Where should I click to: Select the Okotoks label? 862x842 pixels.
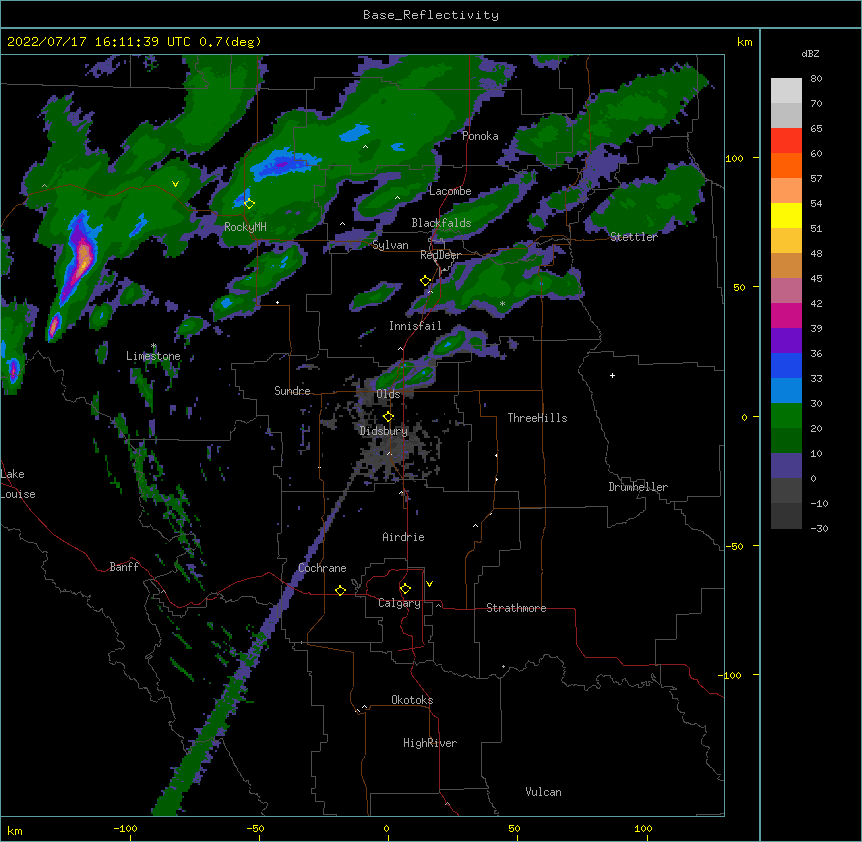click(412, 700)
